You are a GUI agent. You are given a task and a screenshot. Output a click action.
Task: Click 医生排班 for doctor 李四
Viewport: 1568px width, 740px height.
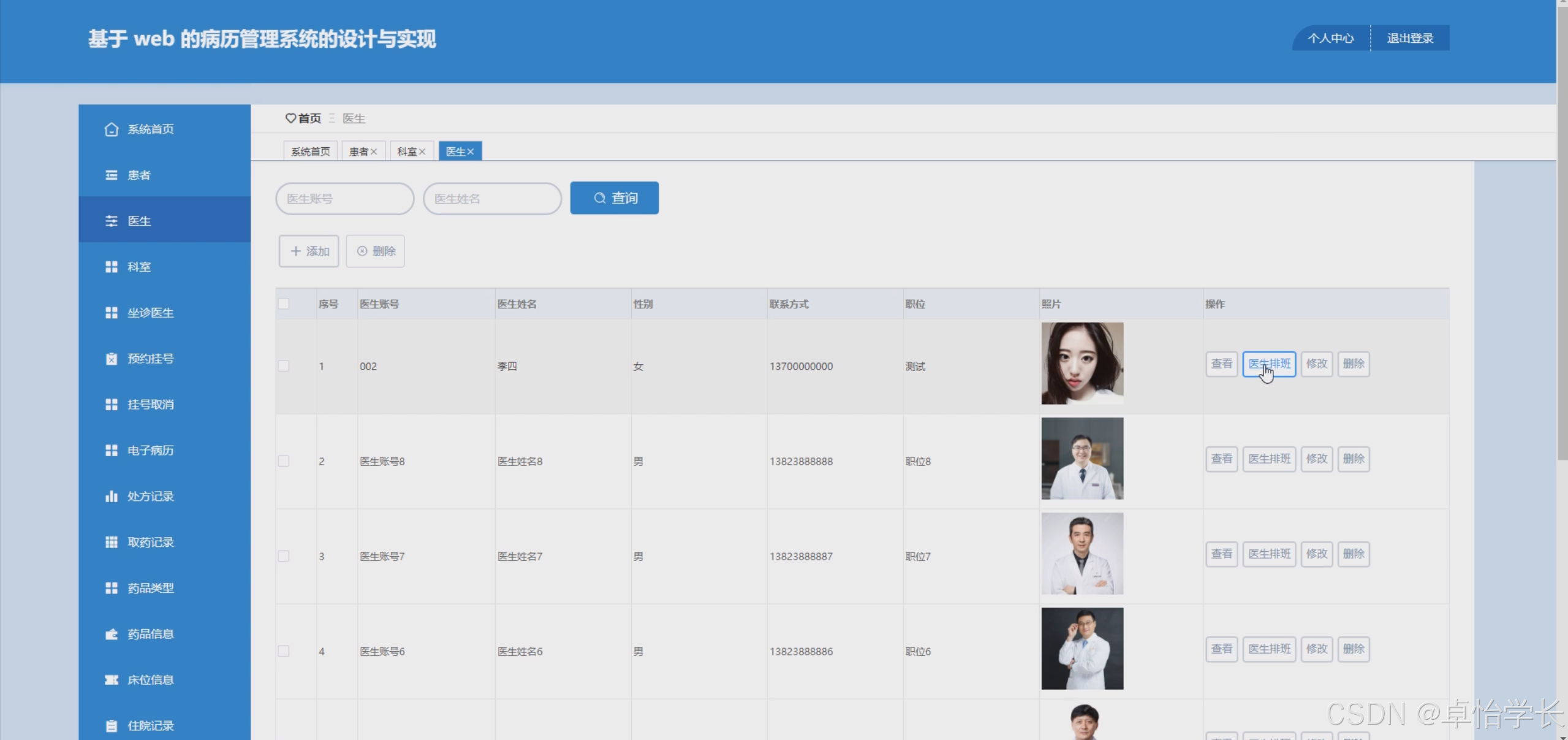click(x=1269, y=364)
